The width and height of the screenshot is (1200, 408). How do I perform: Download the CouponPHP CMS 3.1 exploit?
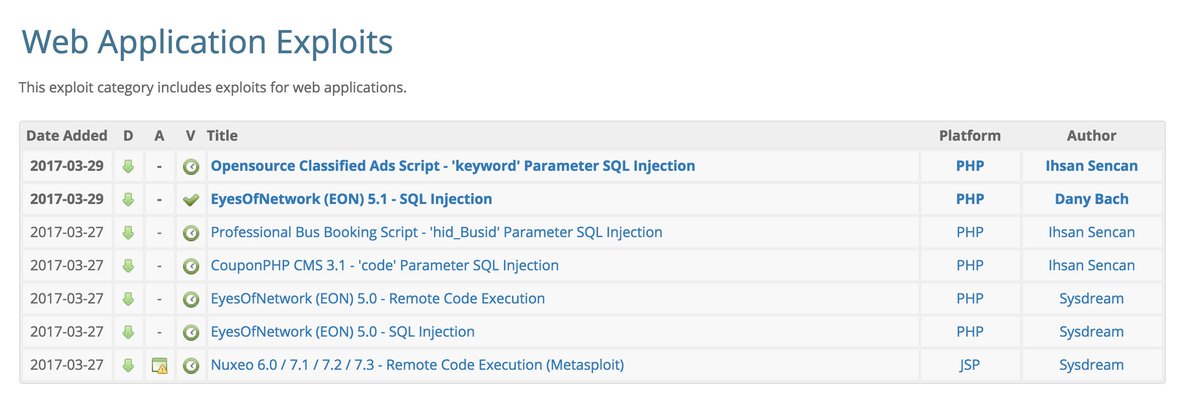click(128, 266)
